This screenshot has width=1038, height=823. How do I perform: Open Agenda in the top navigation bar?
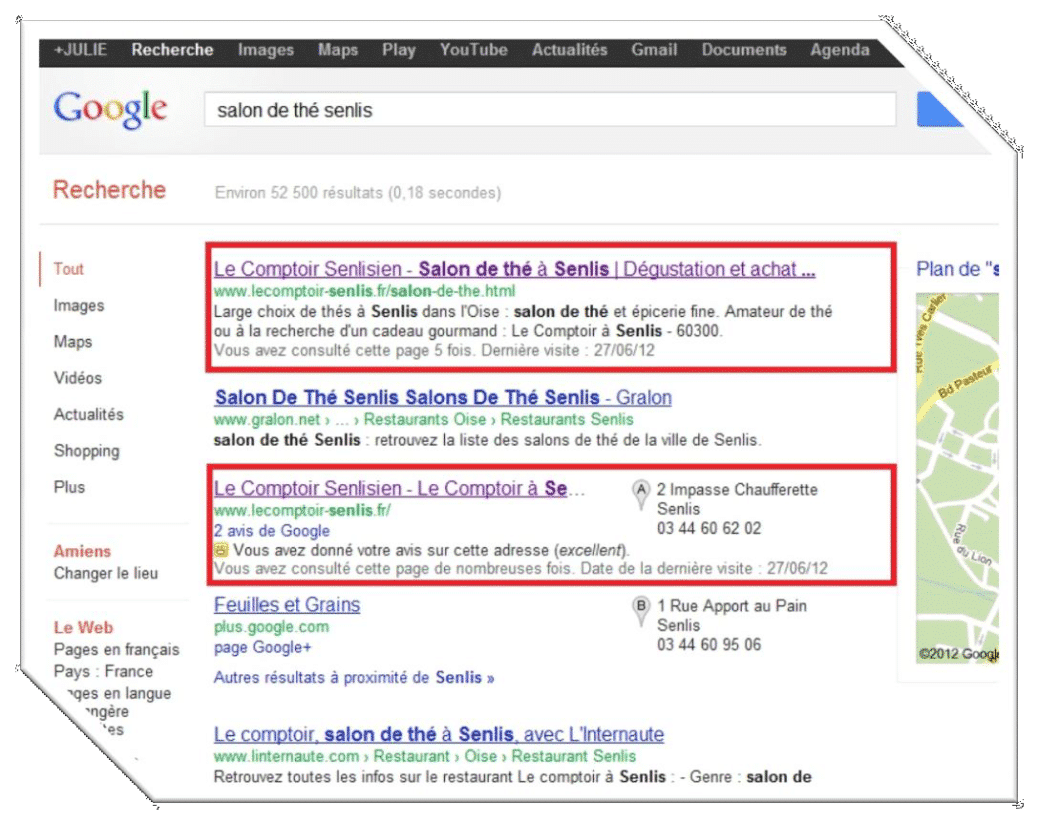click(839, 50)
